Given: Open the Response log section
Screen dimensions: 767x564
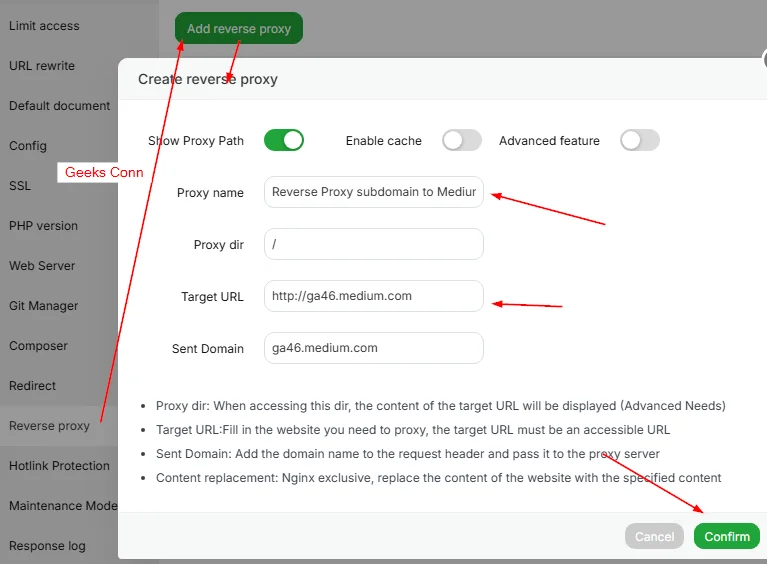Looking at the screenshot, I should [x=47, y=546].
